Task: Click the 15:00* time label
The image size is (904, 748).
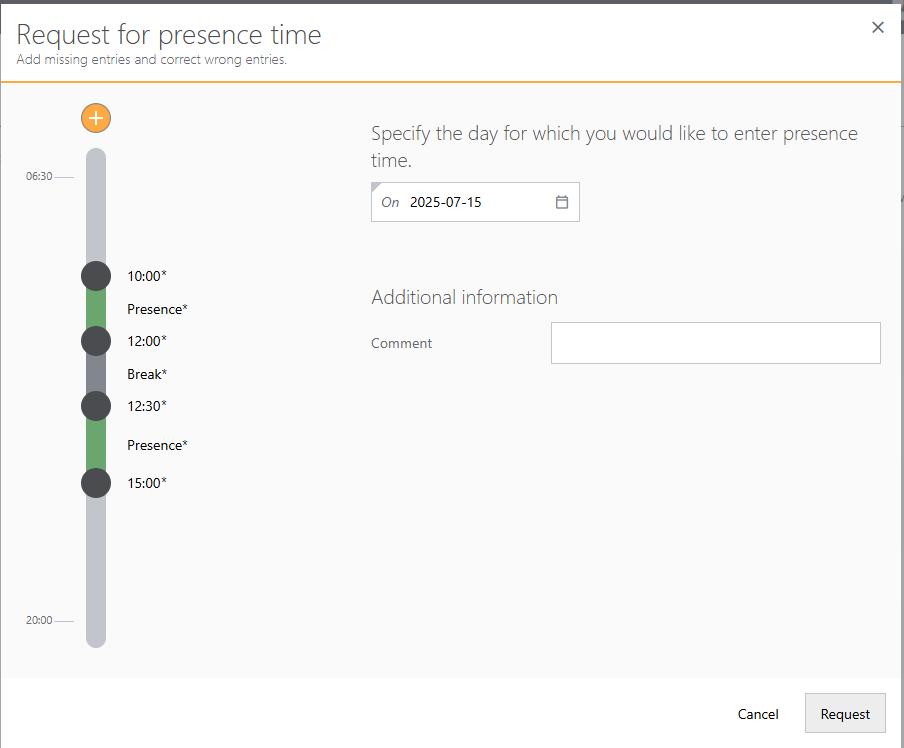Action: tap(147, 483)
